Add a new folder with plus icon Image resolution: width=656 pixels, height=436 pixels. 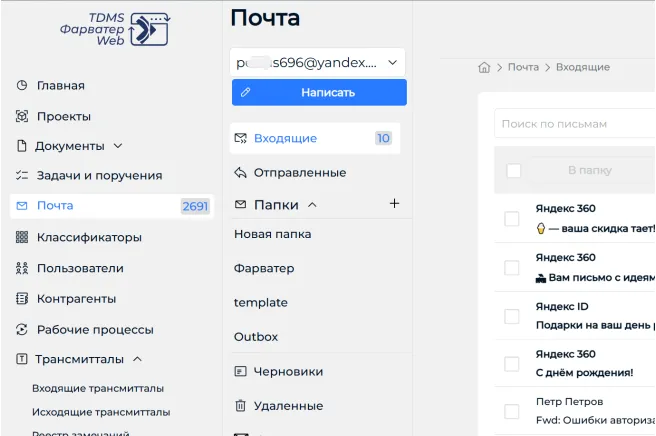pyautogui.click(x=394, y=204)
